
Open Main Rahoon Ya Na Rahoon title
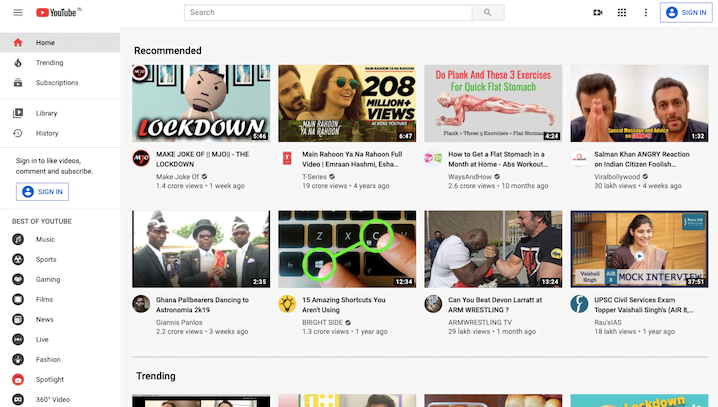pos(352,159)
